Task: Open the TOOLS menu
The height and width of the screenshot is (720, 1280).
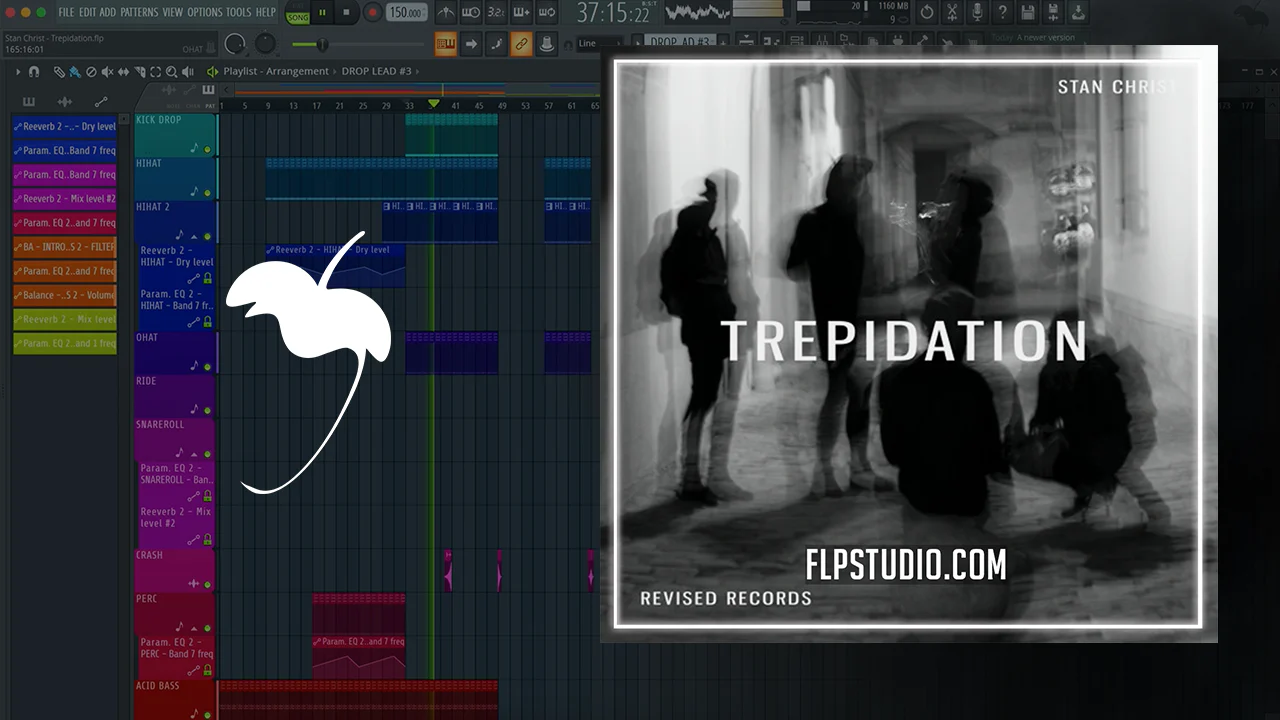Action: pos(239,12)
